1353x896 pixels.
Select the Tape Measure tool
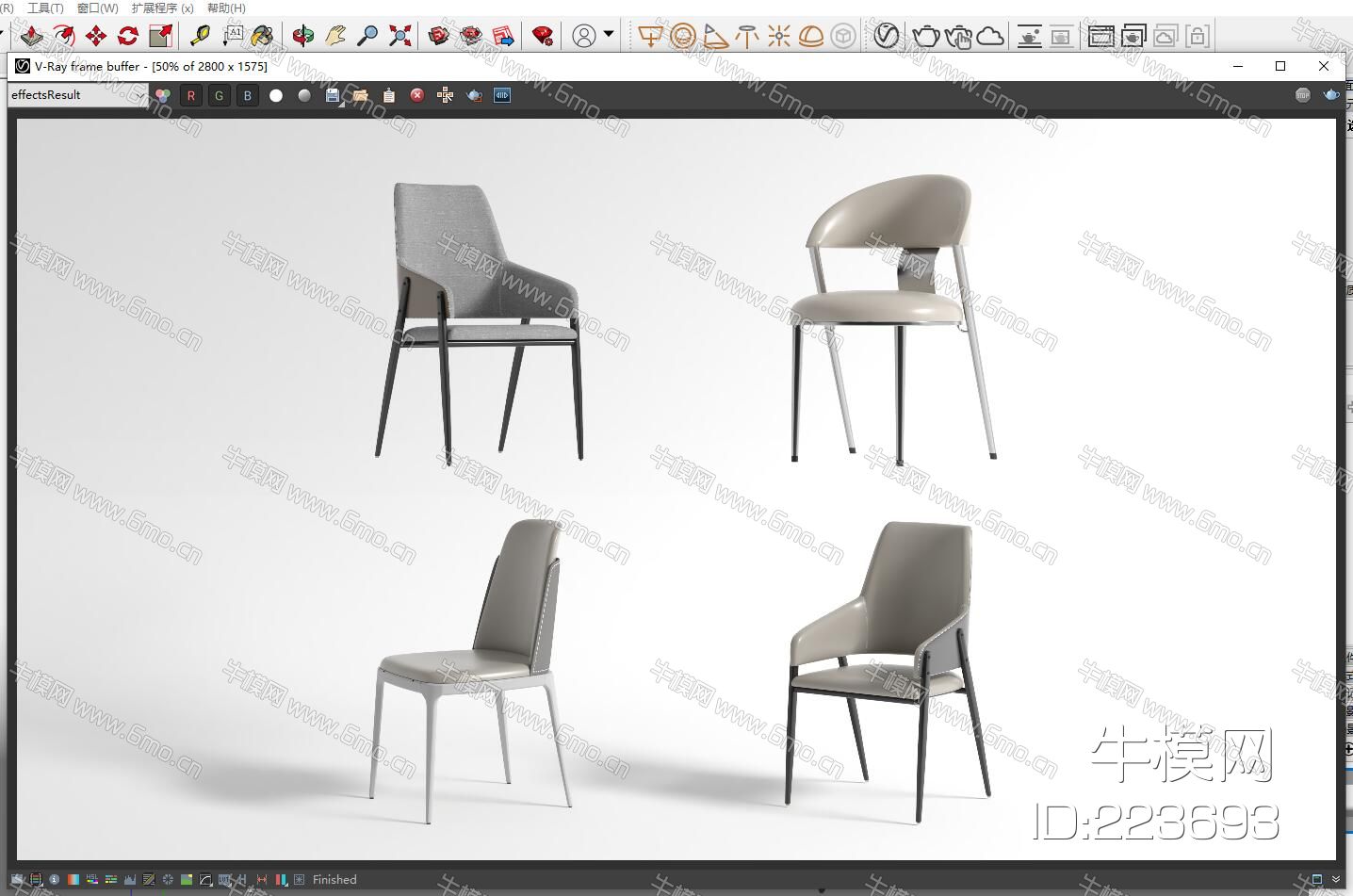pyautogui.click(x=199, y=36)
